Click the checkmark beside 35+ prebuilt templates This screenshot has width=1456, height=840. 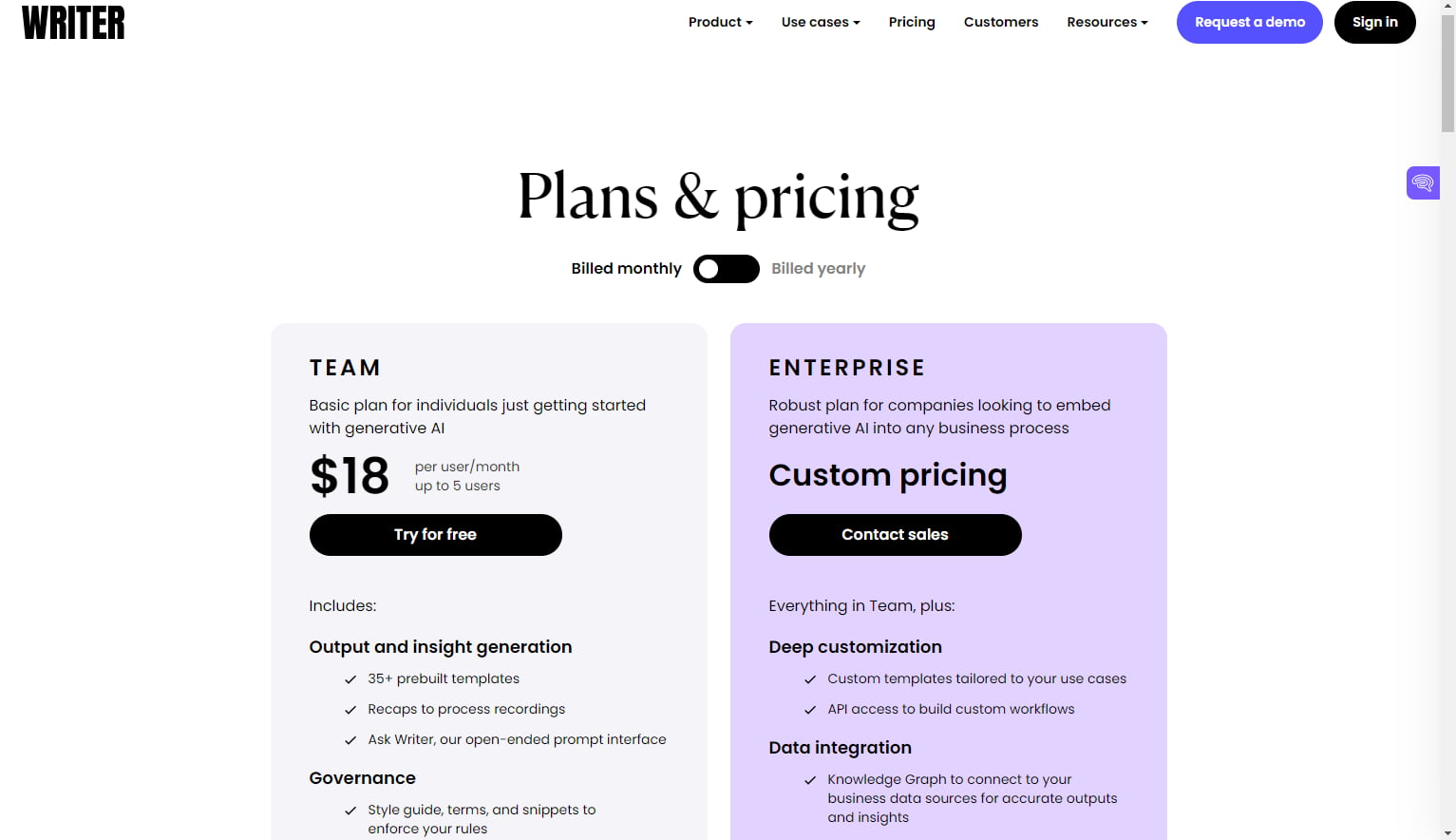(350, 679)
